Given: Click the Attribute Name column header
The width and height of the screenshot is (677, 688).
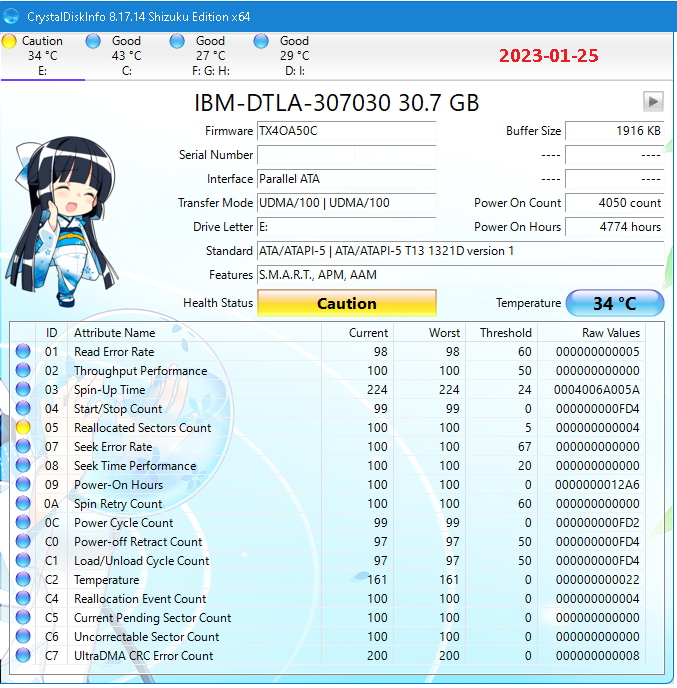Looking at the screenshot, I should click(195, 333).
